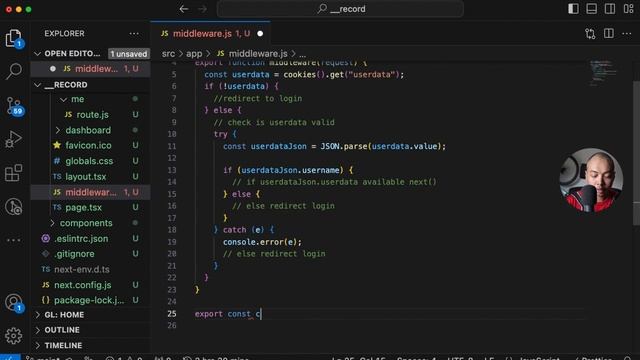Show additional views ellipsis in activity bar

pos(14,240)
